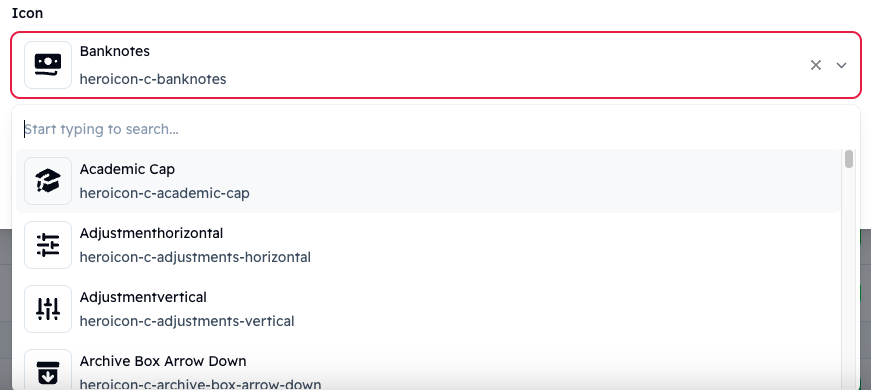
Task: Click the horizontal adjustments sliders icon
Action: point(48,245)
